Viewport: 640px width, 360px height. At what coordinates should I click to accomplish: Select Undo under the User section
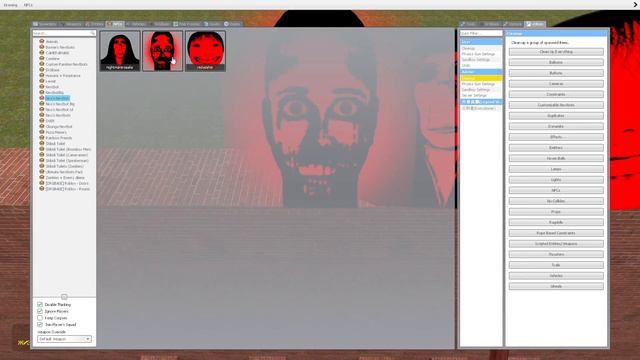tap(466, 65)
